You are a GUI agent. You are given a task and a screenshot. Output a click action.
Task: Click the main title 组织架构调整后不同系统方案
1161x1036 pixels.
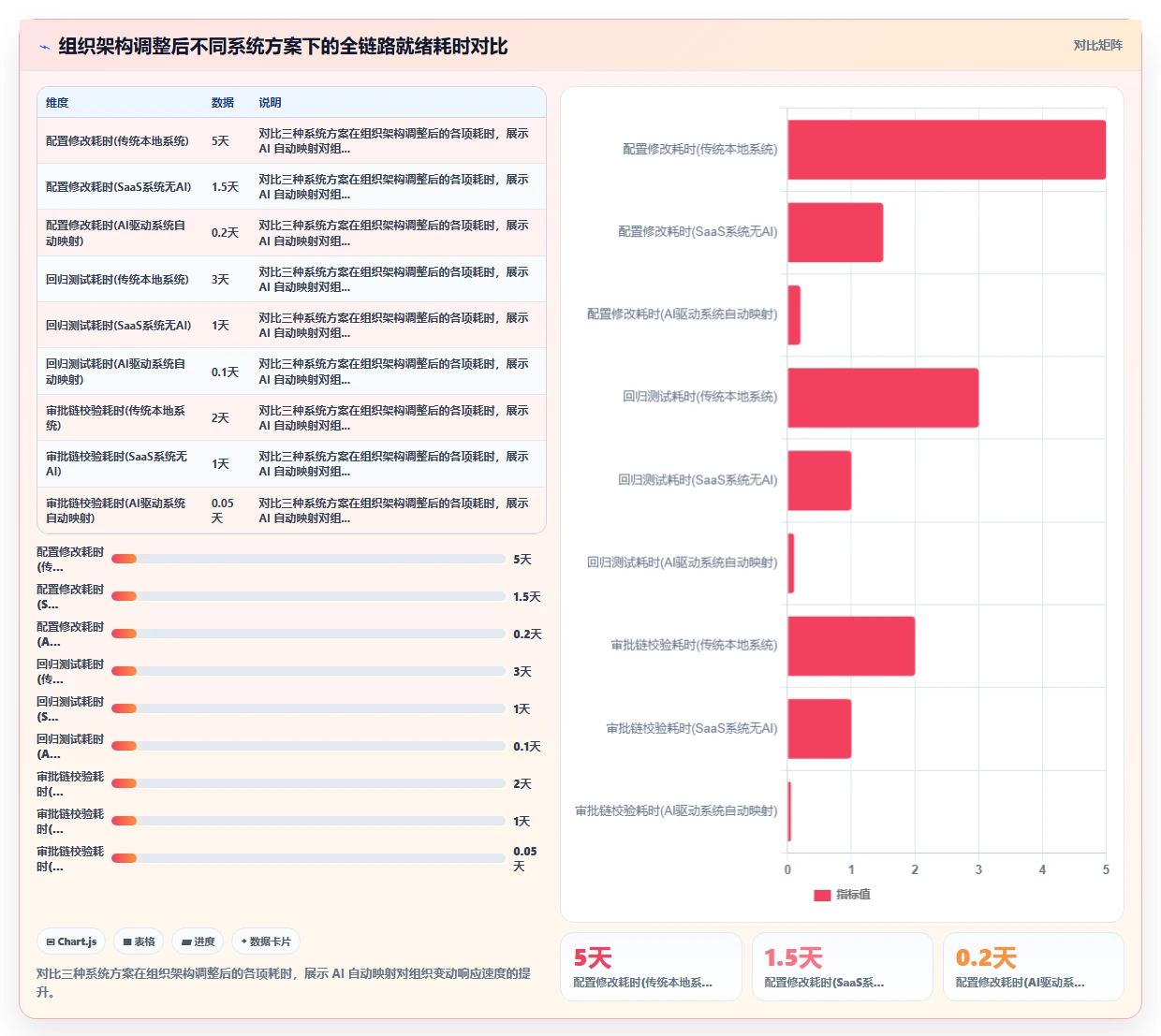(283, 46)
